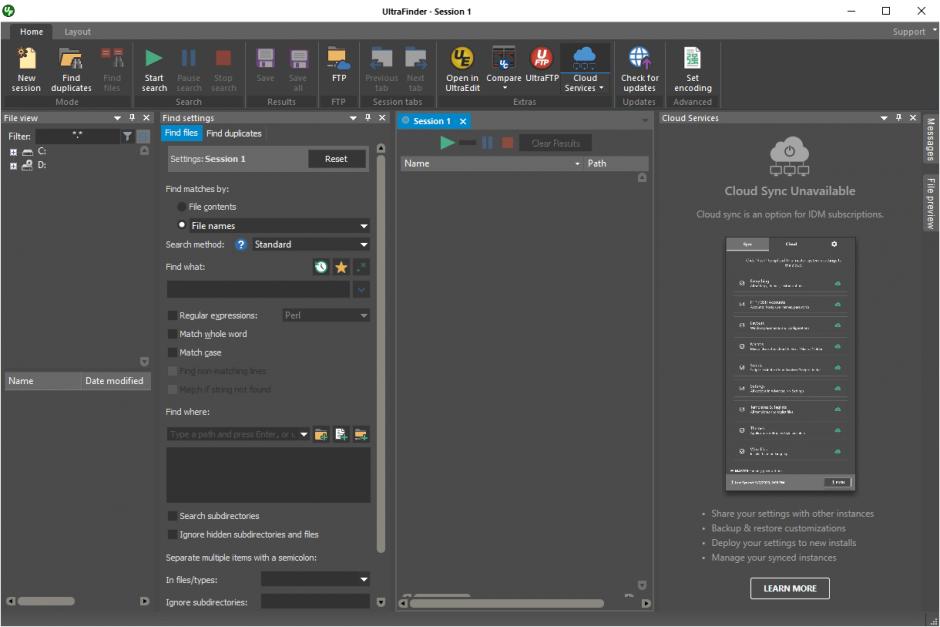Sort results by Name column header

[x=492, y=163]
